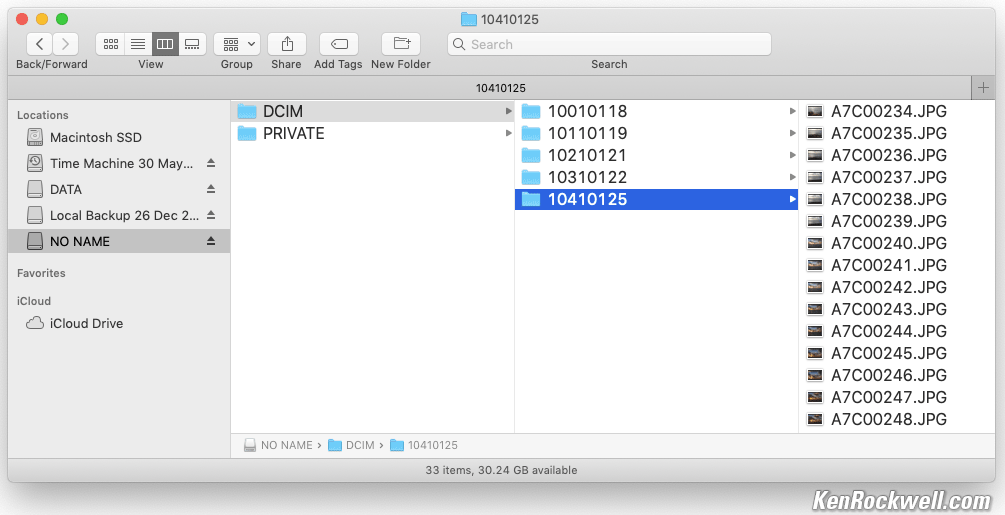Select Macintosh SSD in sidebar
The image size is (1005, 515).
[95, 137]
